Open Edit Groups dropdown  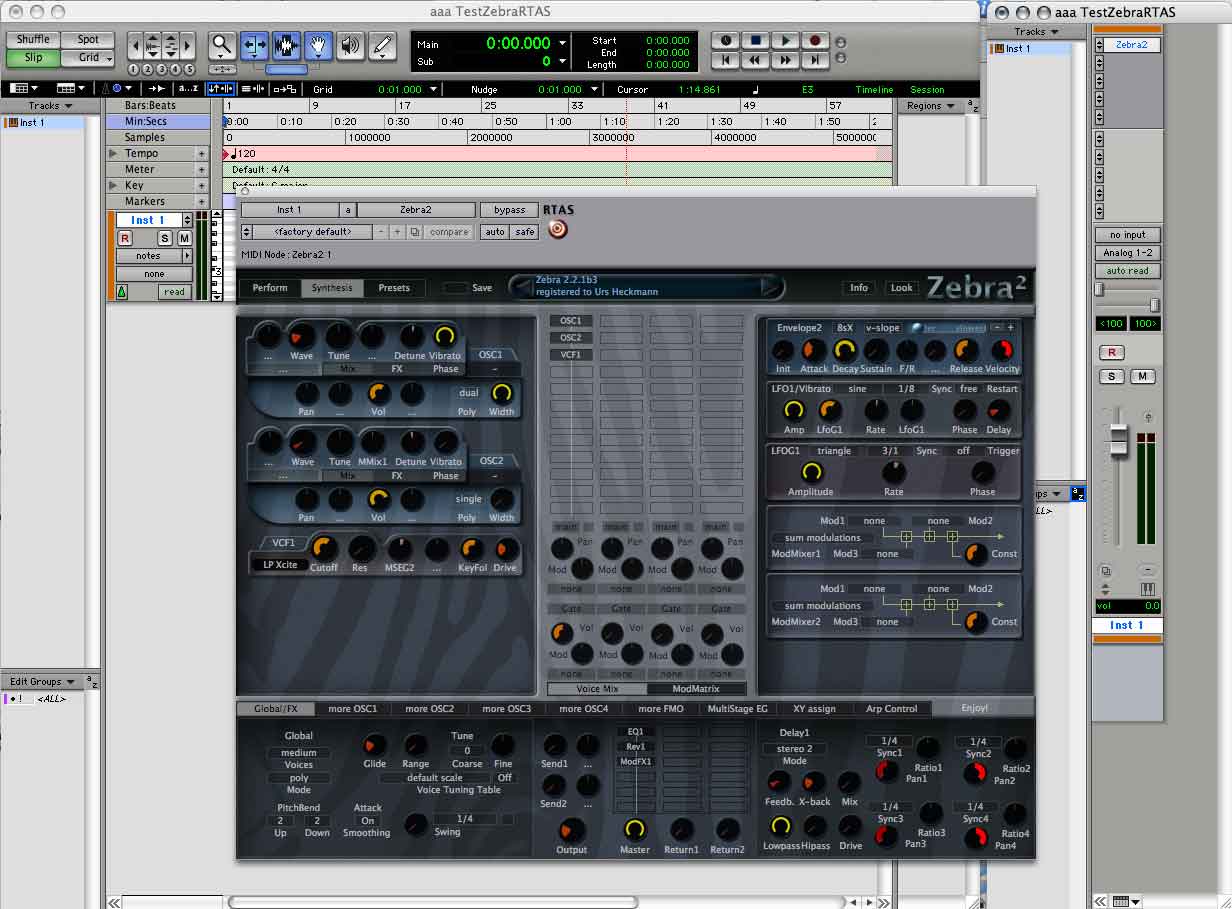[x=42, y=682]
